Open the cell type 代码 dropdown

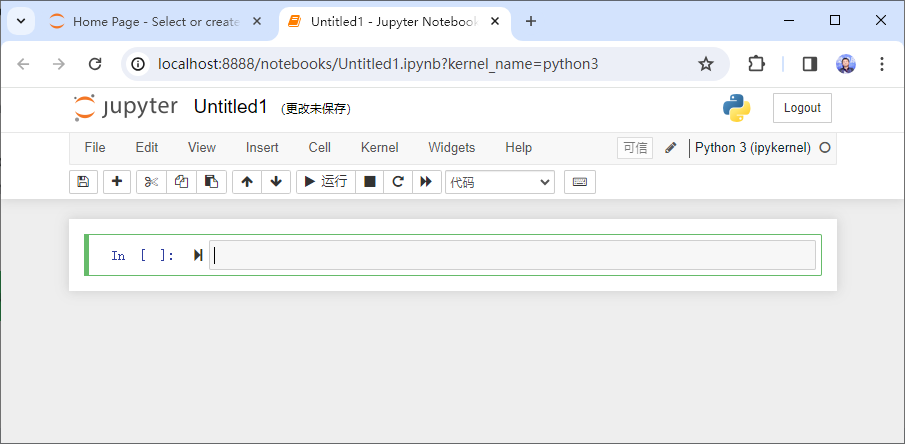click(x=500, y=182)
